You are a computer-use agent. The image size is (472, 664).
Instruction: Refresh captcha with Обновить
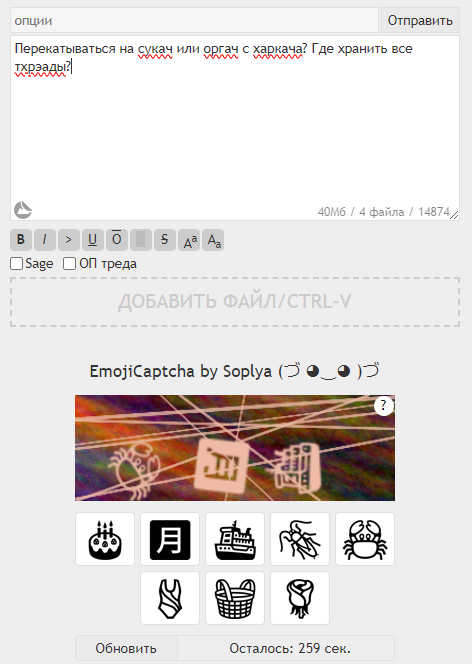click(126, 648)
